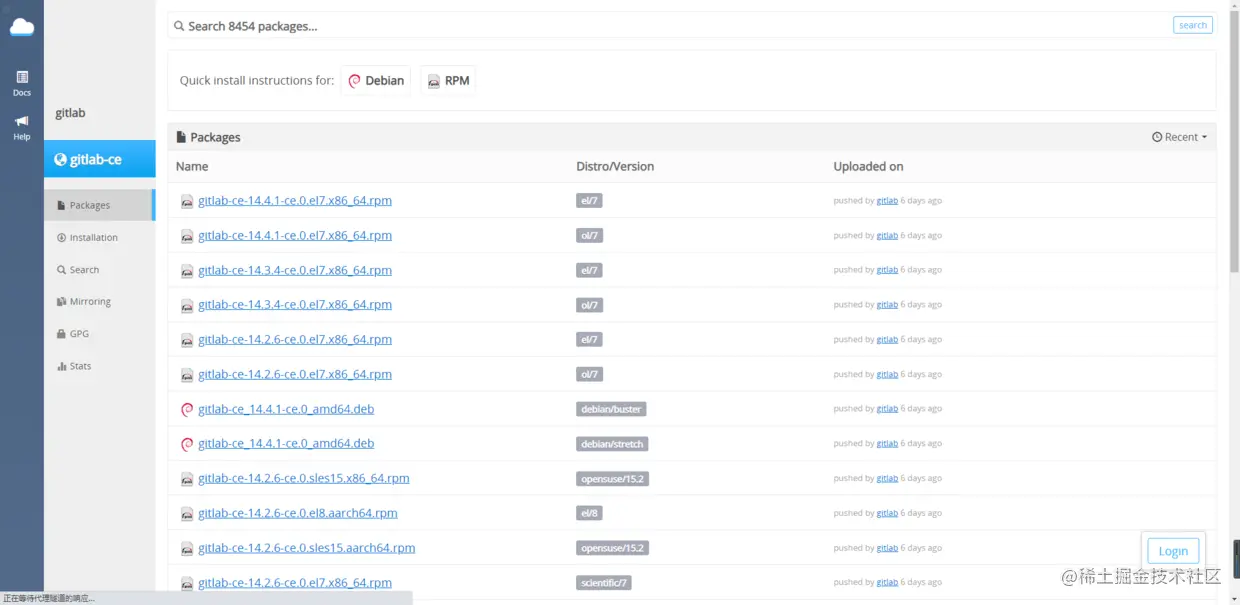Open 14.2.6 el7 rpm link in scientific/7 row
Viewport: 1240px width, 605px height.
295,583
